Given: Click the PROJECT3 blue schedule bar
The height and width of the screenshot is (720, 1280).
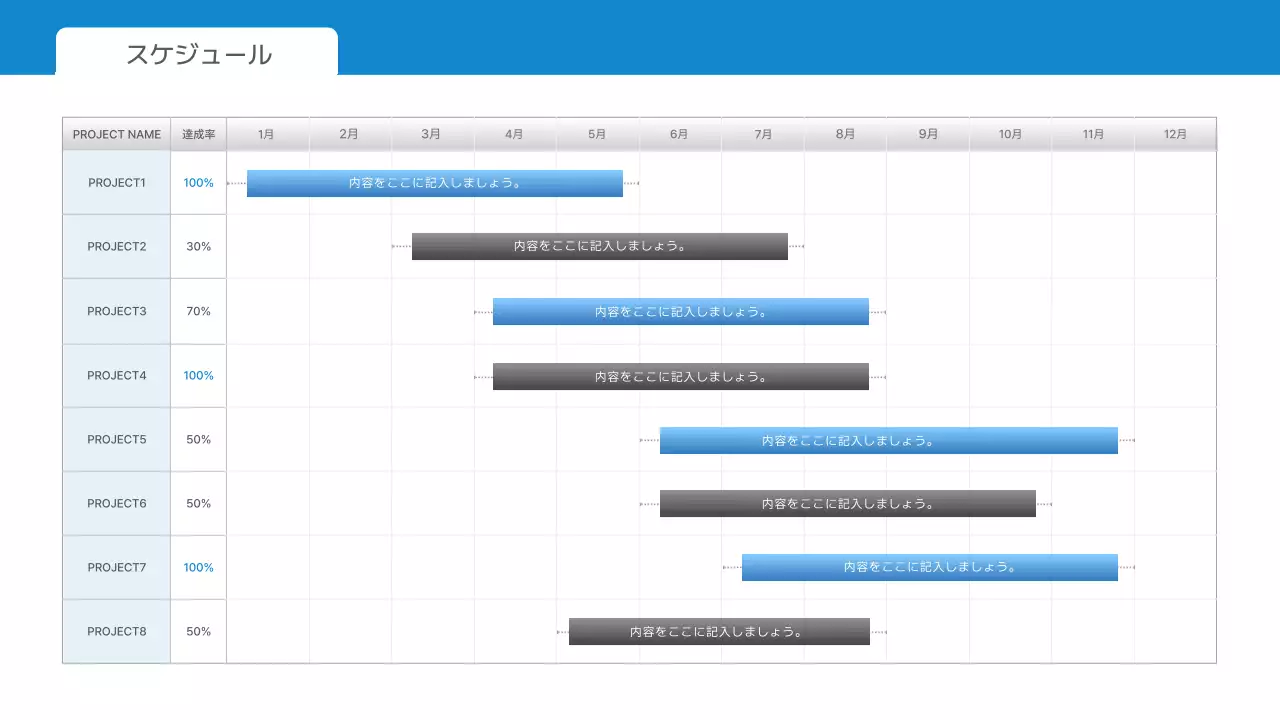Looking at the screenshot, I should pyautogui.click(x=680, y=311).
